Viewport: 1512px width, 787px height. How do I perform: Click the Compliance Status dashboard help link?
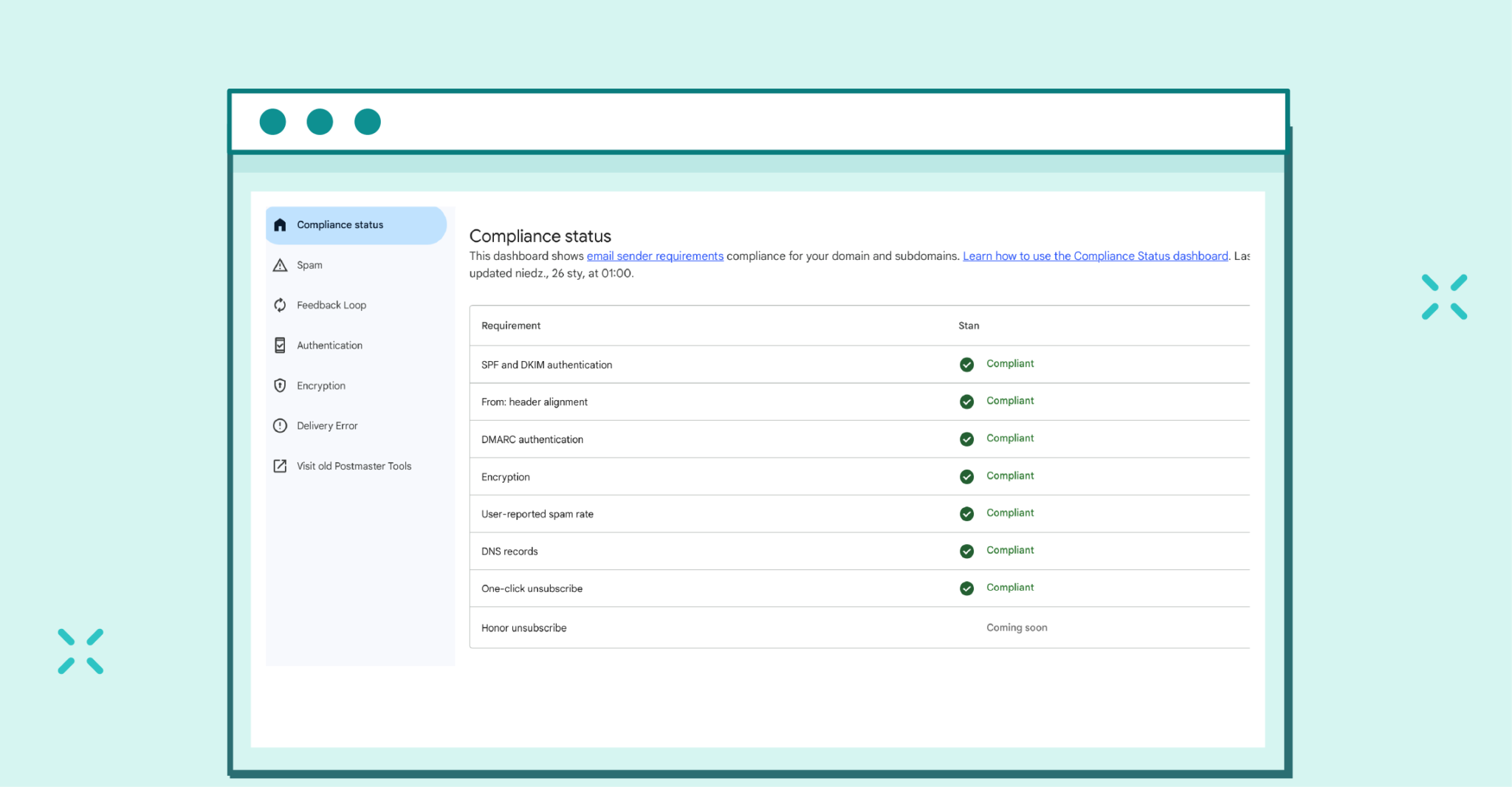pyautogui.click(x=1094, y=255)
